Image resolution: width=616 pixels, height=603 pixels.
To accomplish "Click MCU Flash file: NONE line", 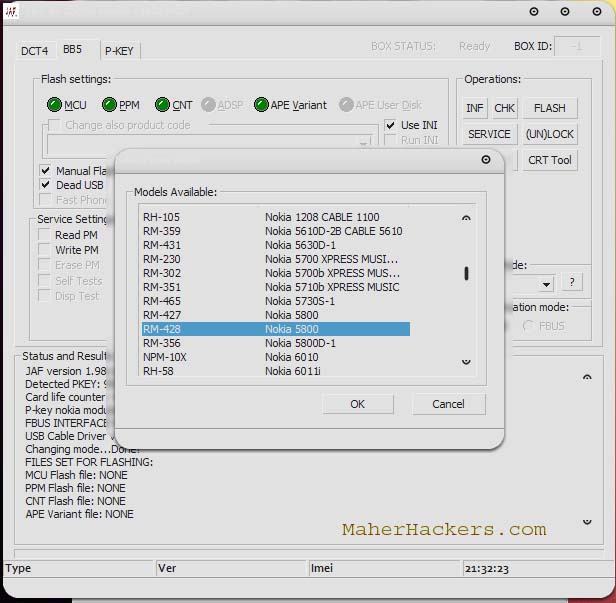I will click(76, 475).
